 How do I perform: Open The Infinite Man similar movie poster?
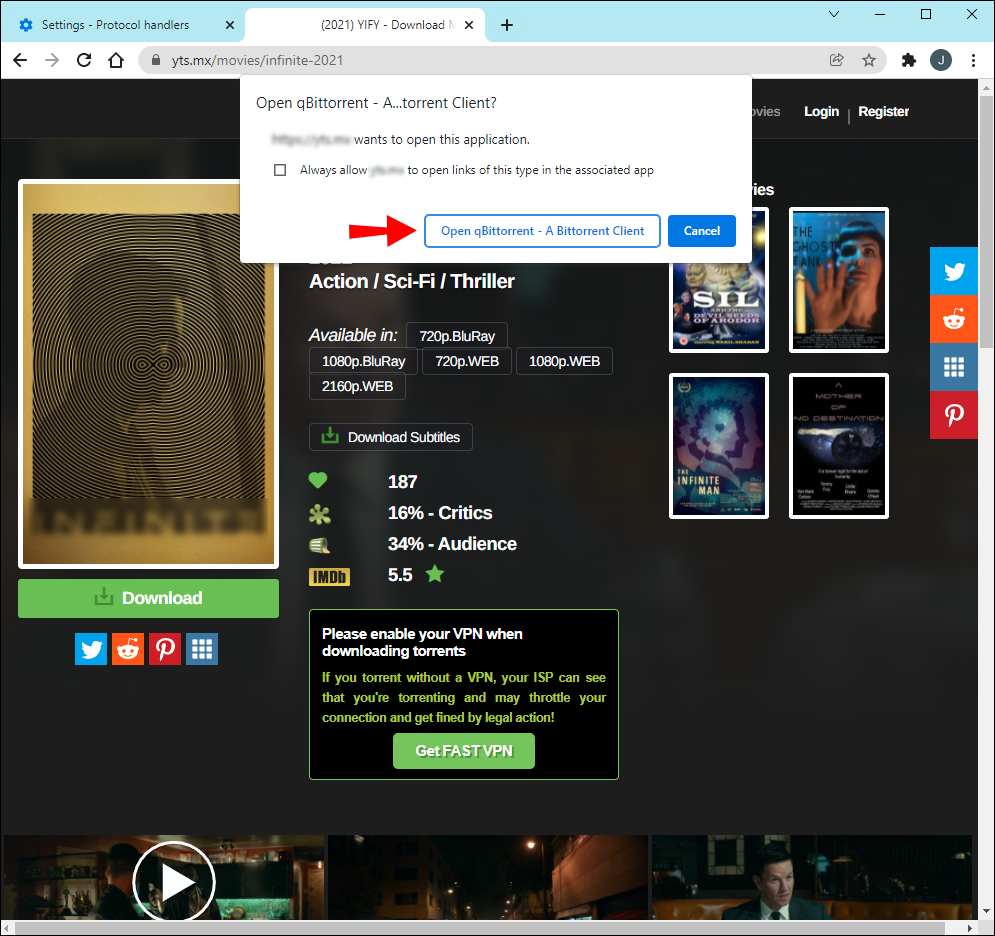[x=719, y=445]
